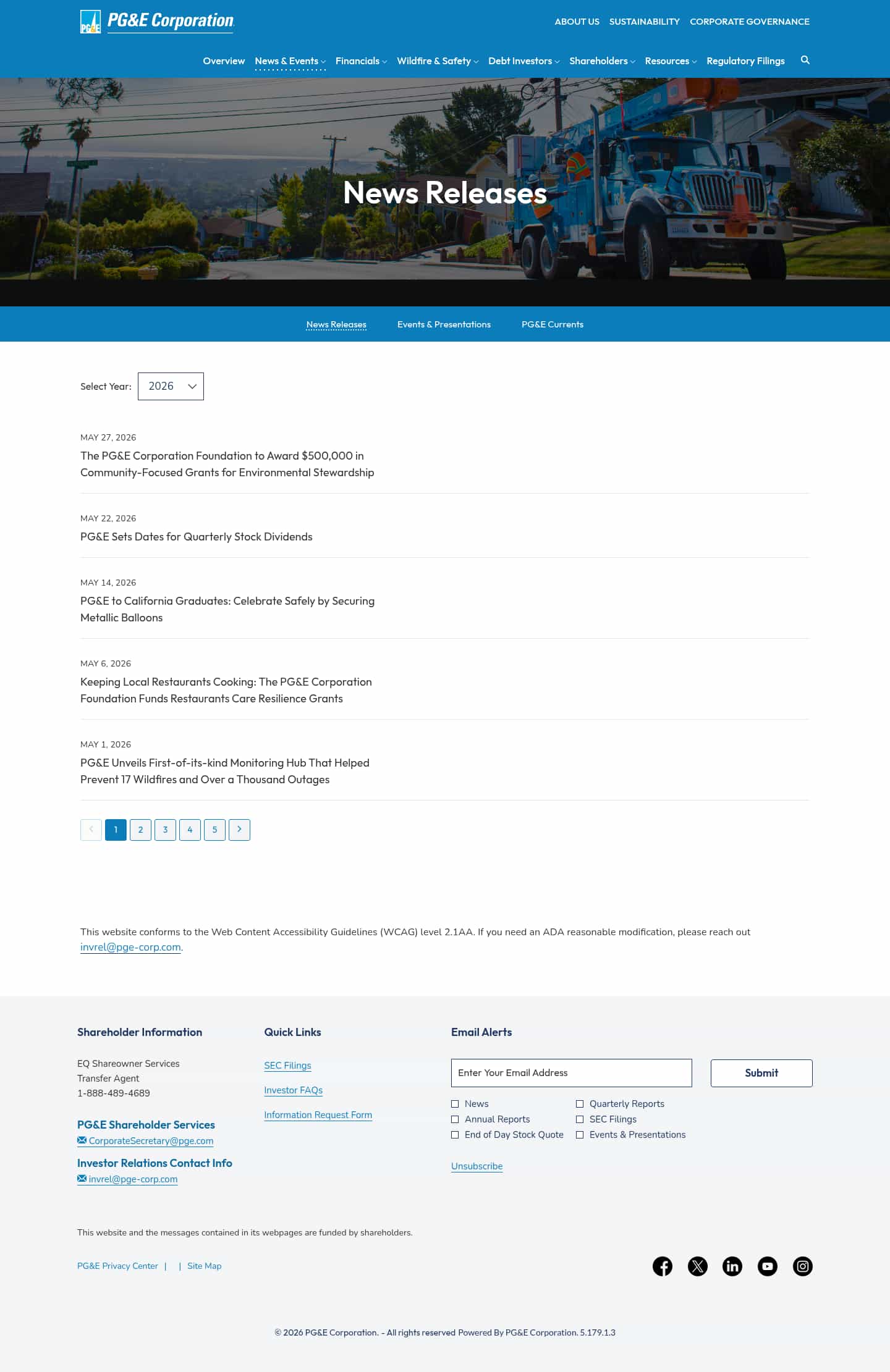Click the Unsubscribe link
Viewport: 890px width, 1372px height.
tap(477, 1166)
